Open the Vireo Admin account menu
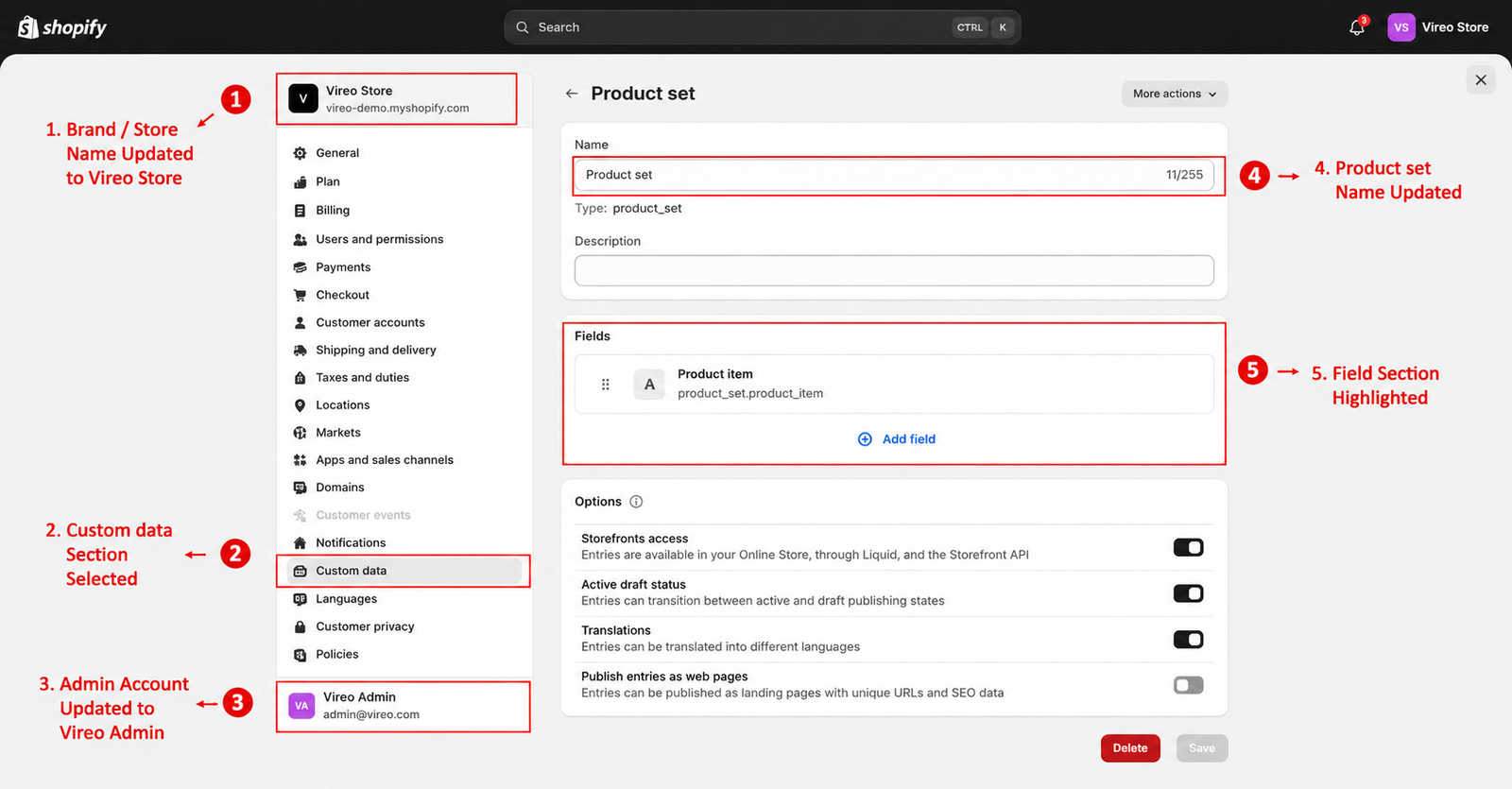1512x789 pixels. pos(404,706)
